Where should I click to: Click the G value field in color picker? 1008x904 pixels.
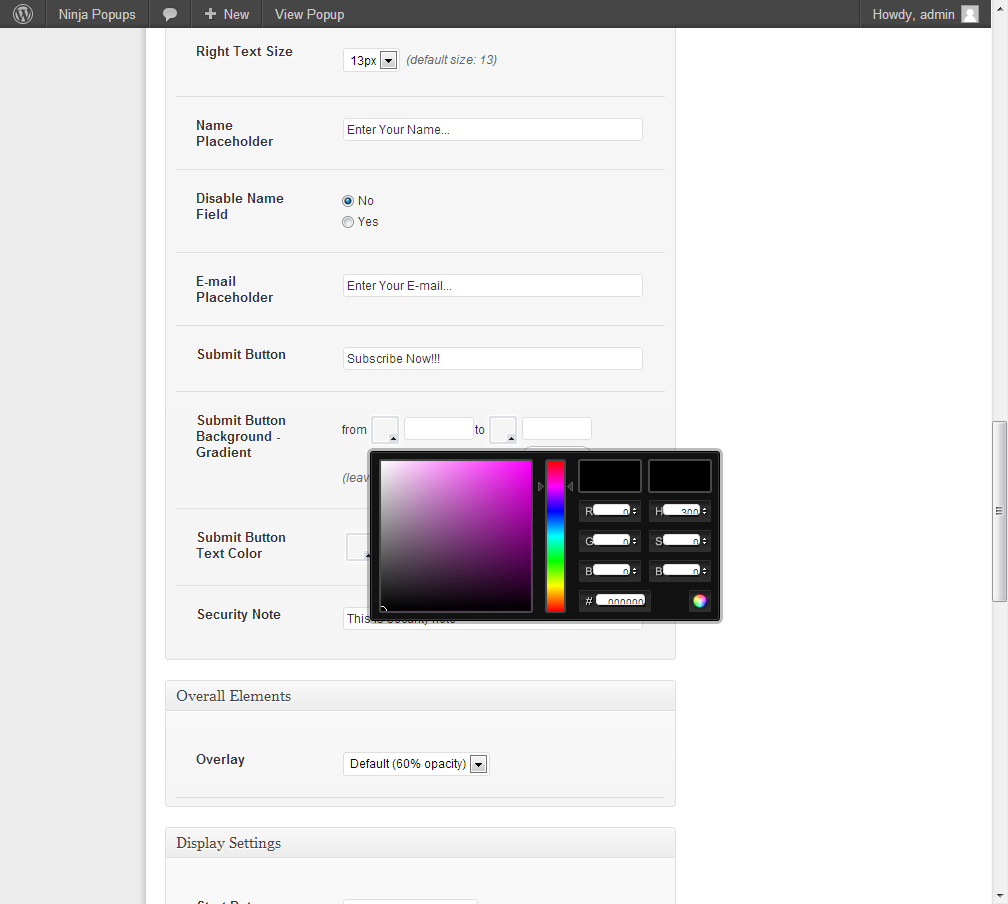click(611, 541)
